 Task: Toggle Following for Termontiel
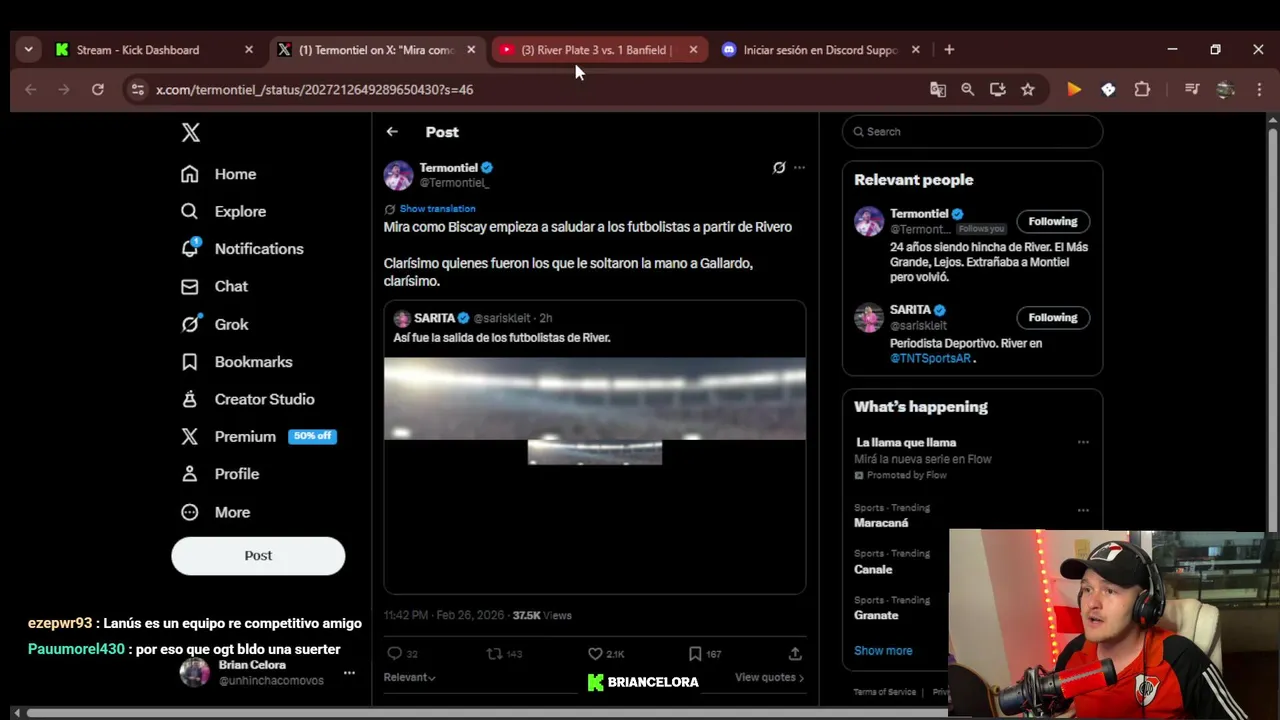[x=1053, y=221]
